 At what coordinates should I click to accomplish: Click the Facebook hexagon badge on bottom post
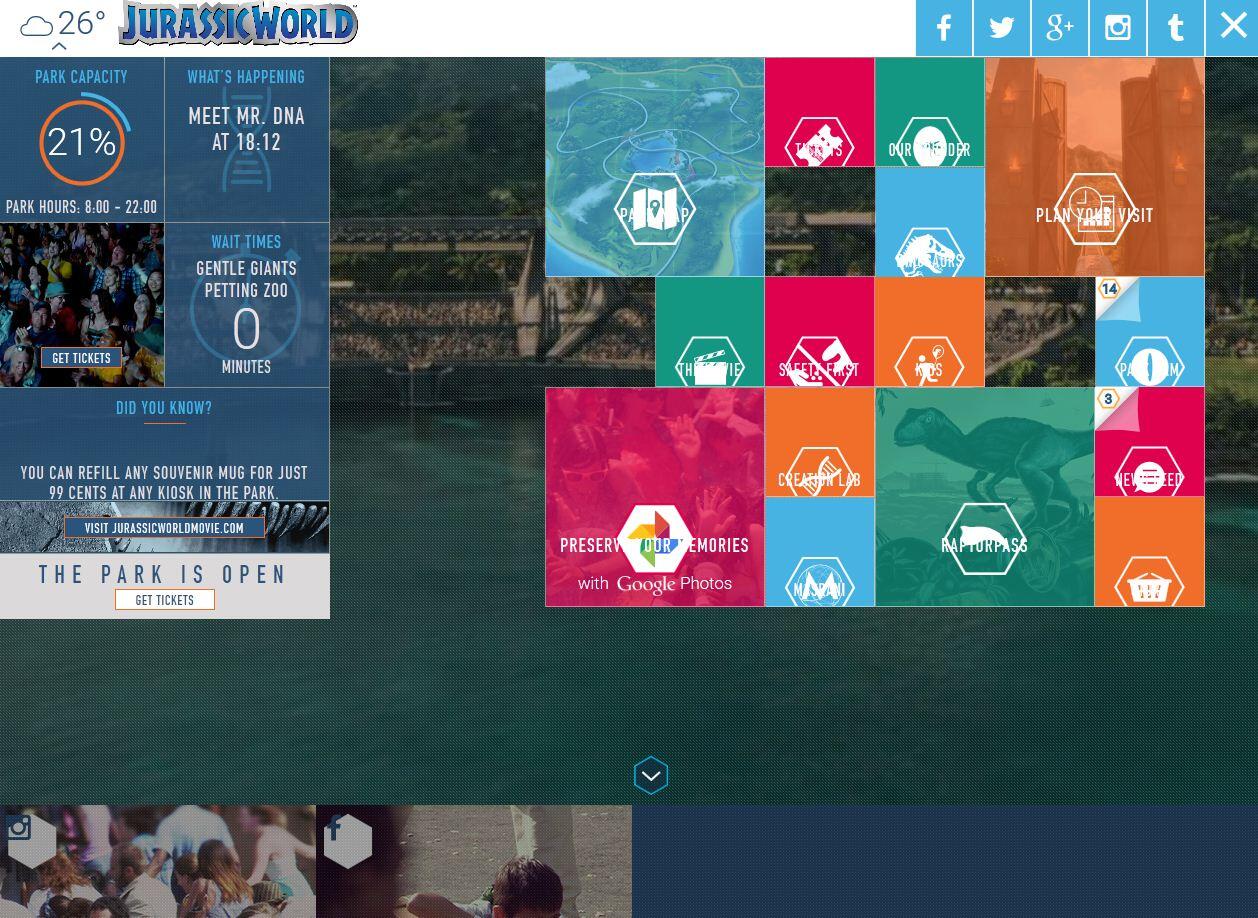click(x=347, y=840)
